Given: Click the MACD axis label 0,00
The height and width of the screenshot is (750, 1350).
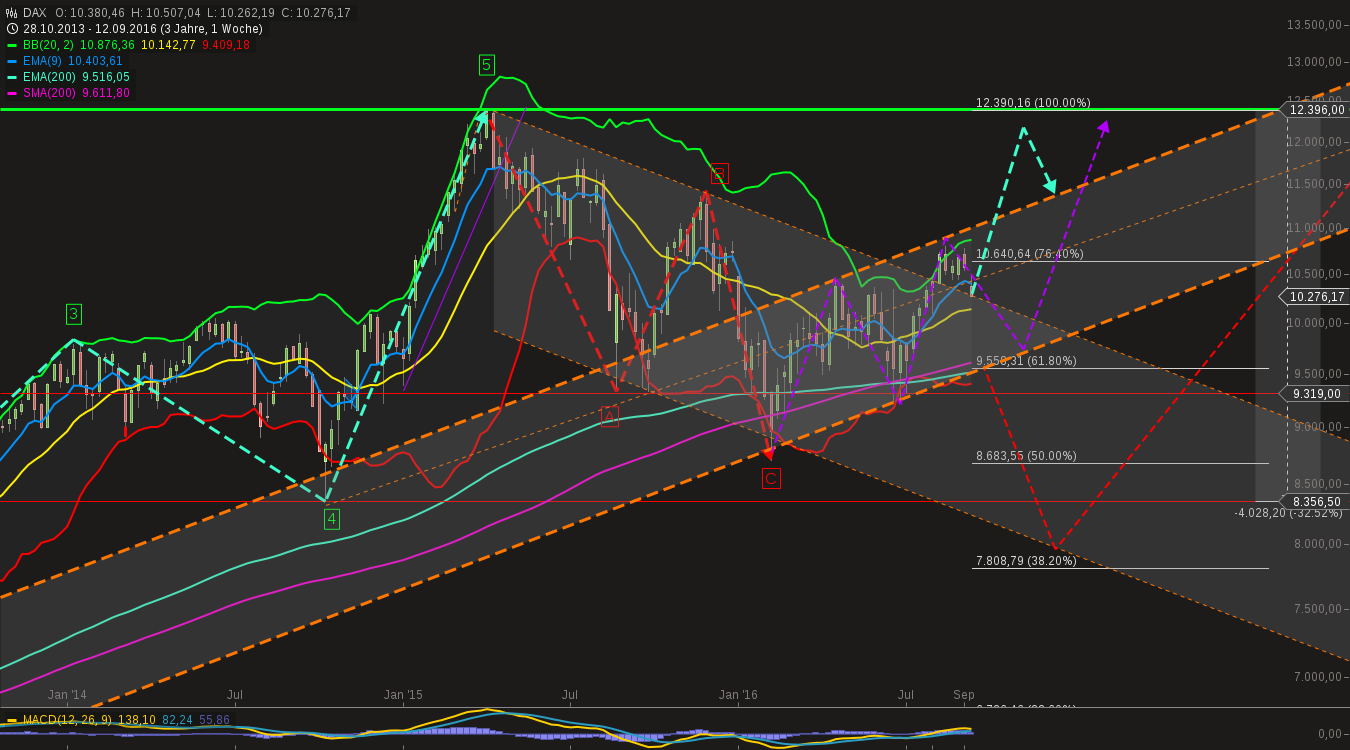Looking at the screenshot, I should [1330, 735].
